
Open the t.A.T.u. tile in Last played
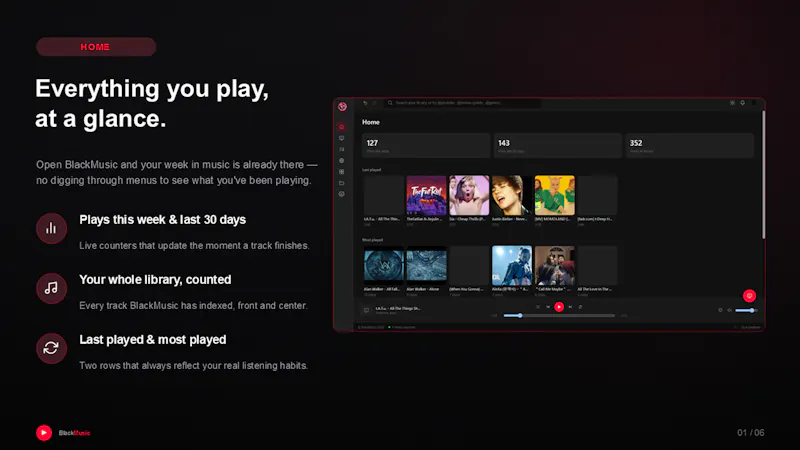pyautogui.click(x=384, y=195)
